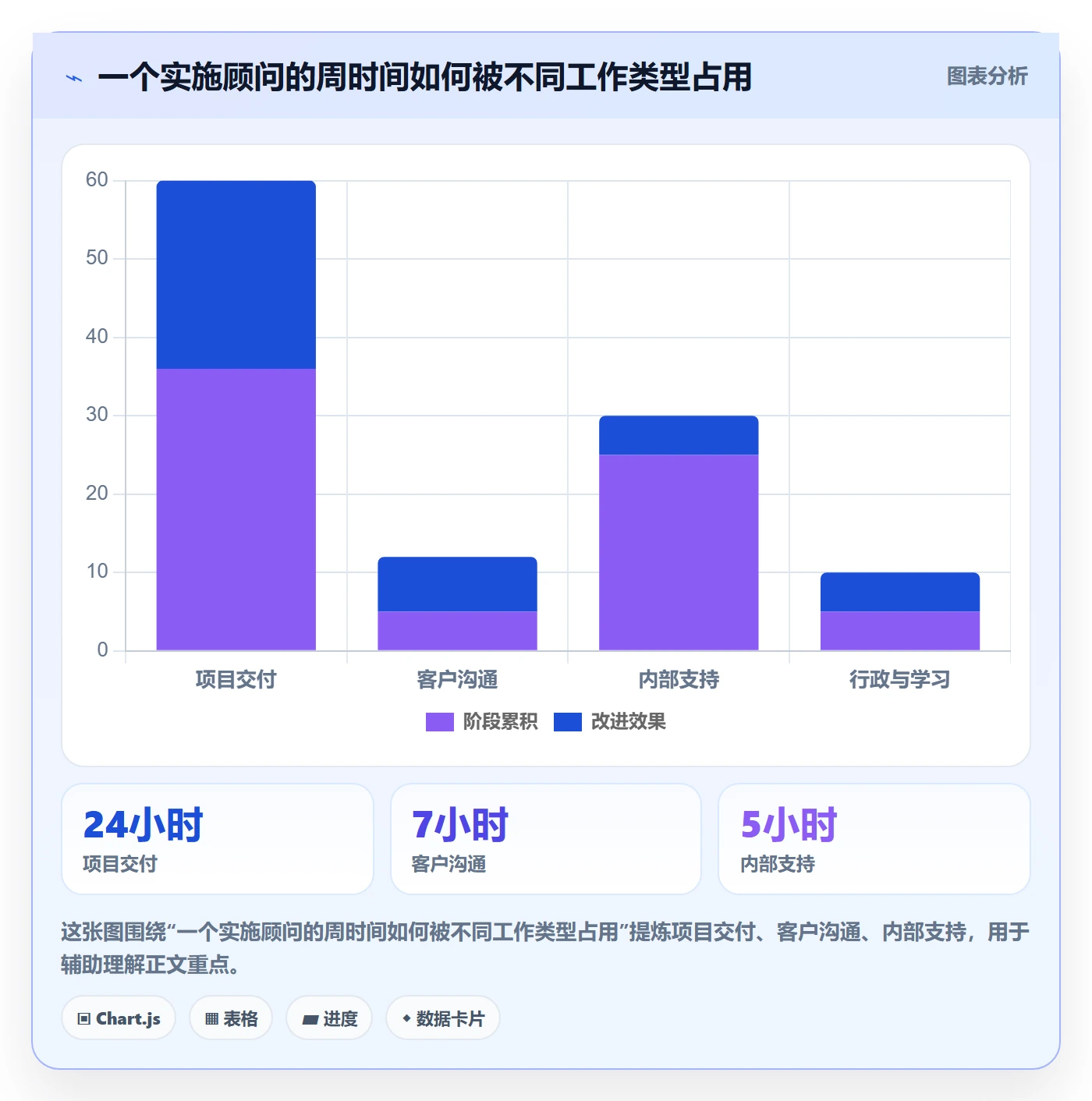Viewport: 1092px width, 1101px height.
Task: Click the bar icon in the 进度 chip
Action: 310,1019
